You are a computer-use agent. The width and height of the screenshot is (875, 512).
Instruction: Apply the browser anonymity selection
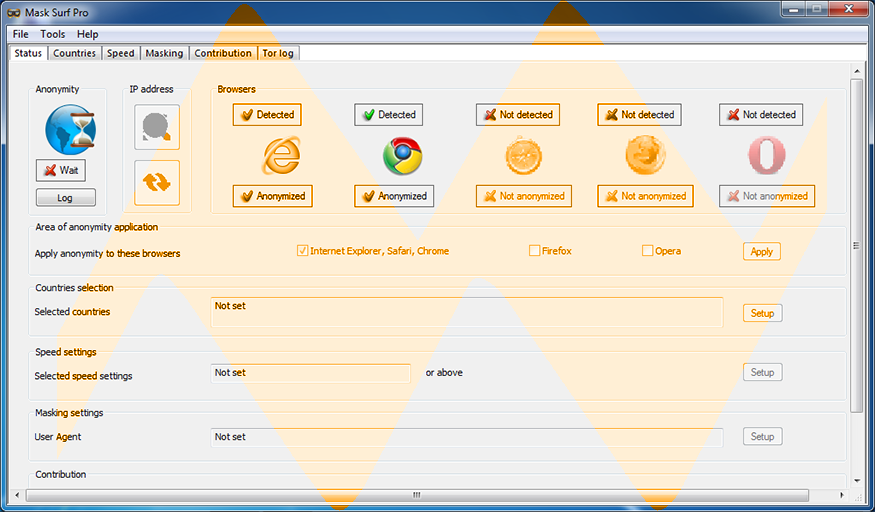tap(762, 252)
